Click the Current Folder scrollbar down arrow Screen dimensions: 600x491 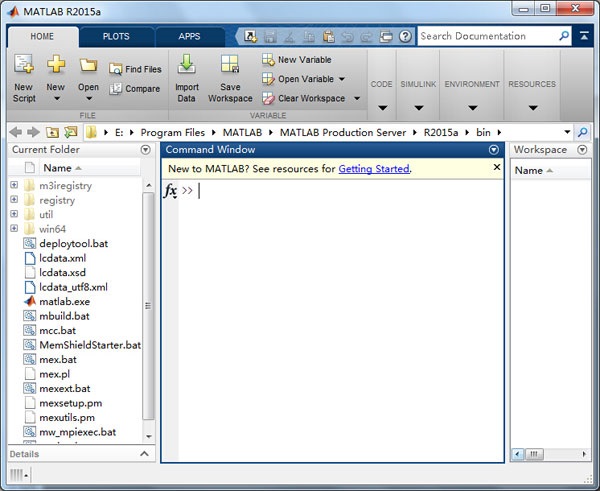coord(148,436)
